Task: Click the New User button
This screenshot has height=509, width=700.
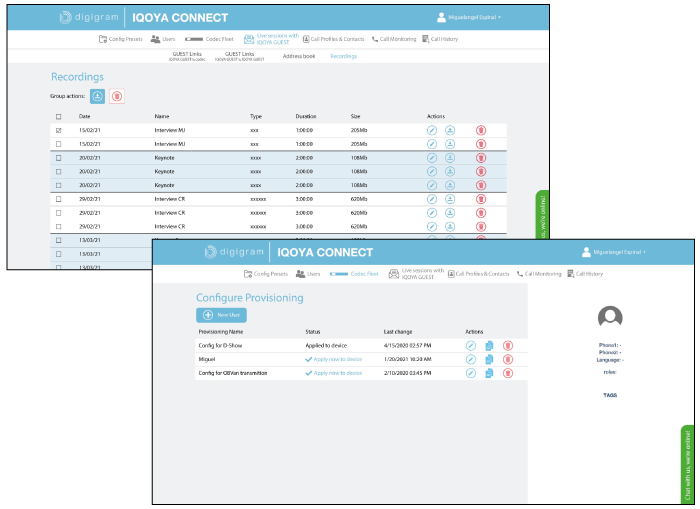Action: pyautogui.click(x=221, y=315)
